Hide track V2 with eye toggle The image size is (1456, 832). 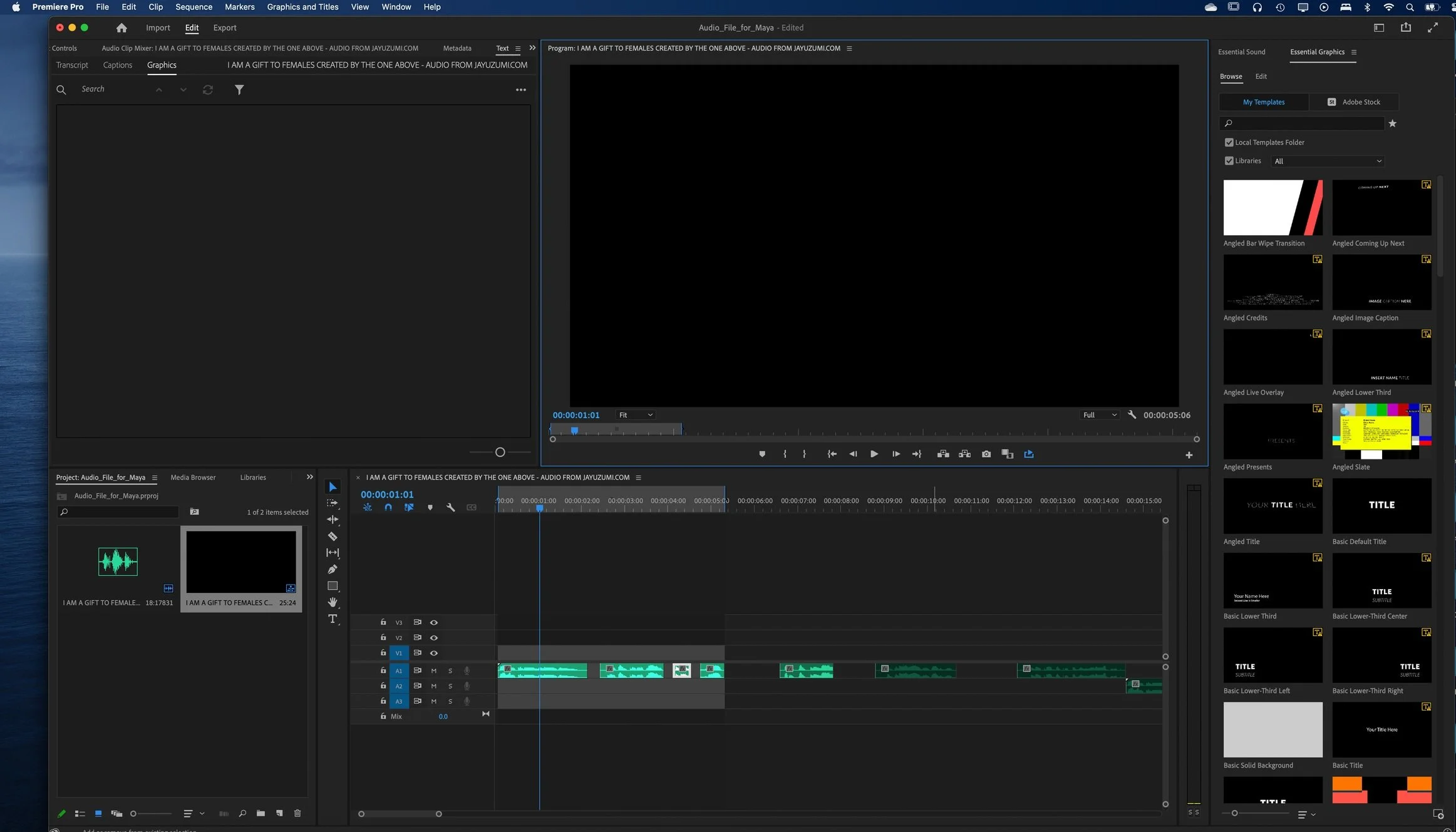click(433, 637)
